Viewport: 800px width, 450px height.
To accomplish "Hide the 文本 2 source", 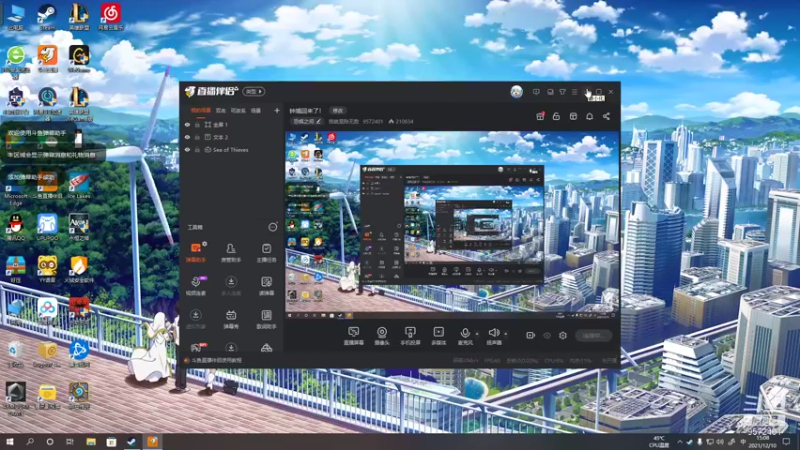I will pos(187,137).
